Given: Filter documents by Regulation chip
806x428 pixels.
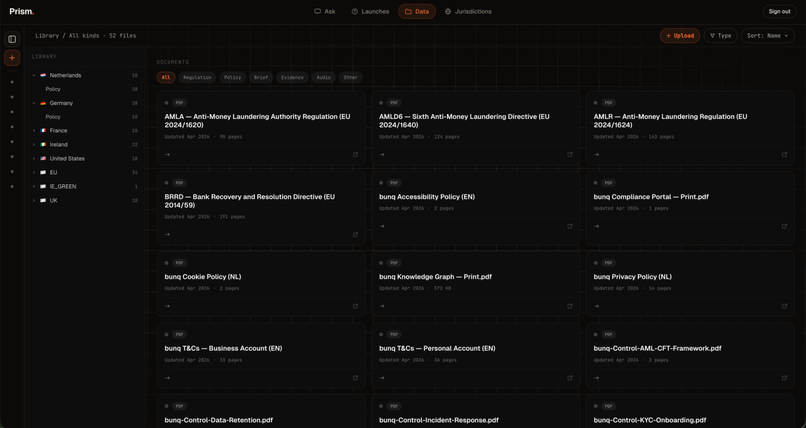Looking at the screenshot, I should coord(197,78).
